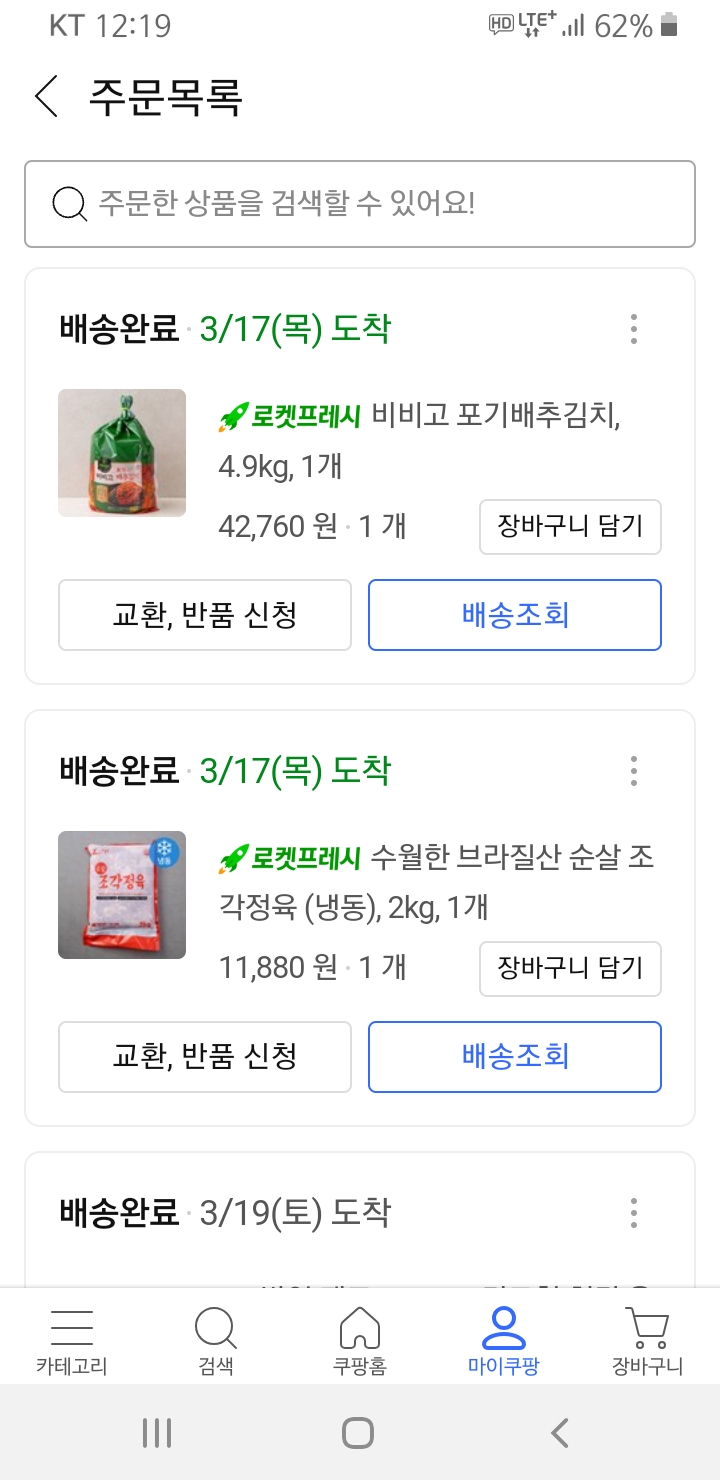720x1480 pixels.
Task: Open 쿠팡홈 home icon
Action: pos(360,1338)
